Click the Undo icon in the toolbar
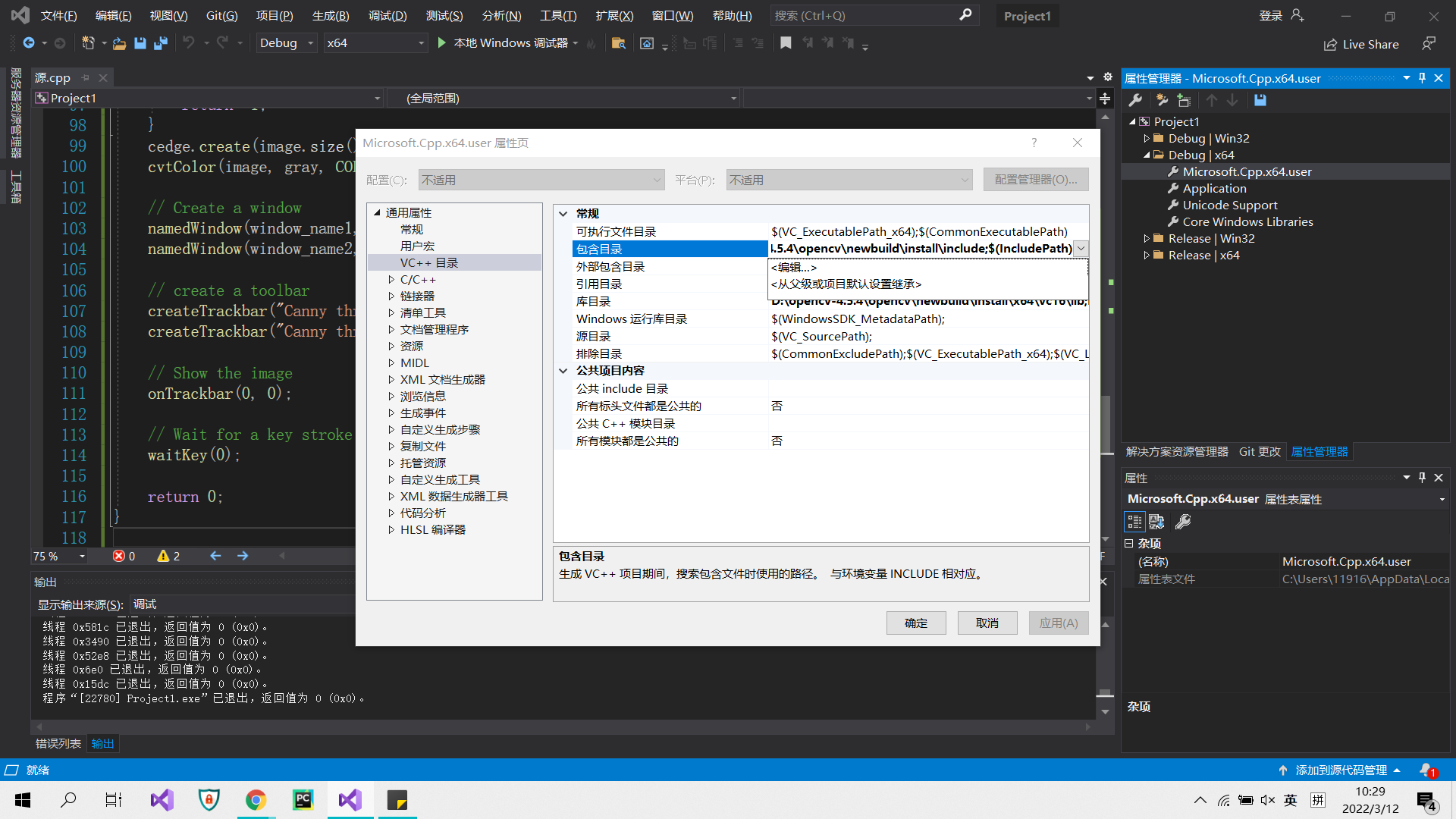The height and width of the screenshot is (819, 1456). pyautogui.click(x=190, y=43)
